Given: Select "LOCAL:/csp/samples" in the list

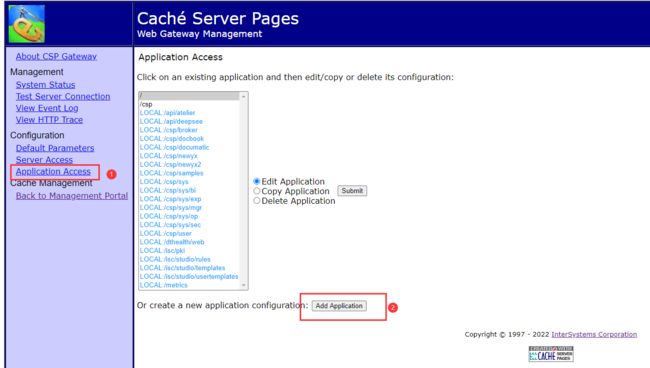Looking at the screenshot, I should tap(189, 173).
